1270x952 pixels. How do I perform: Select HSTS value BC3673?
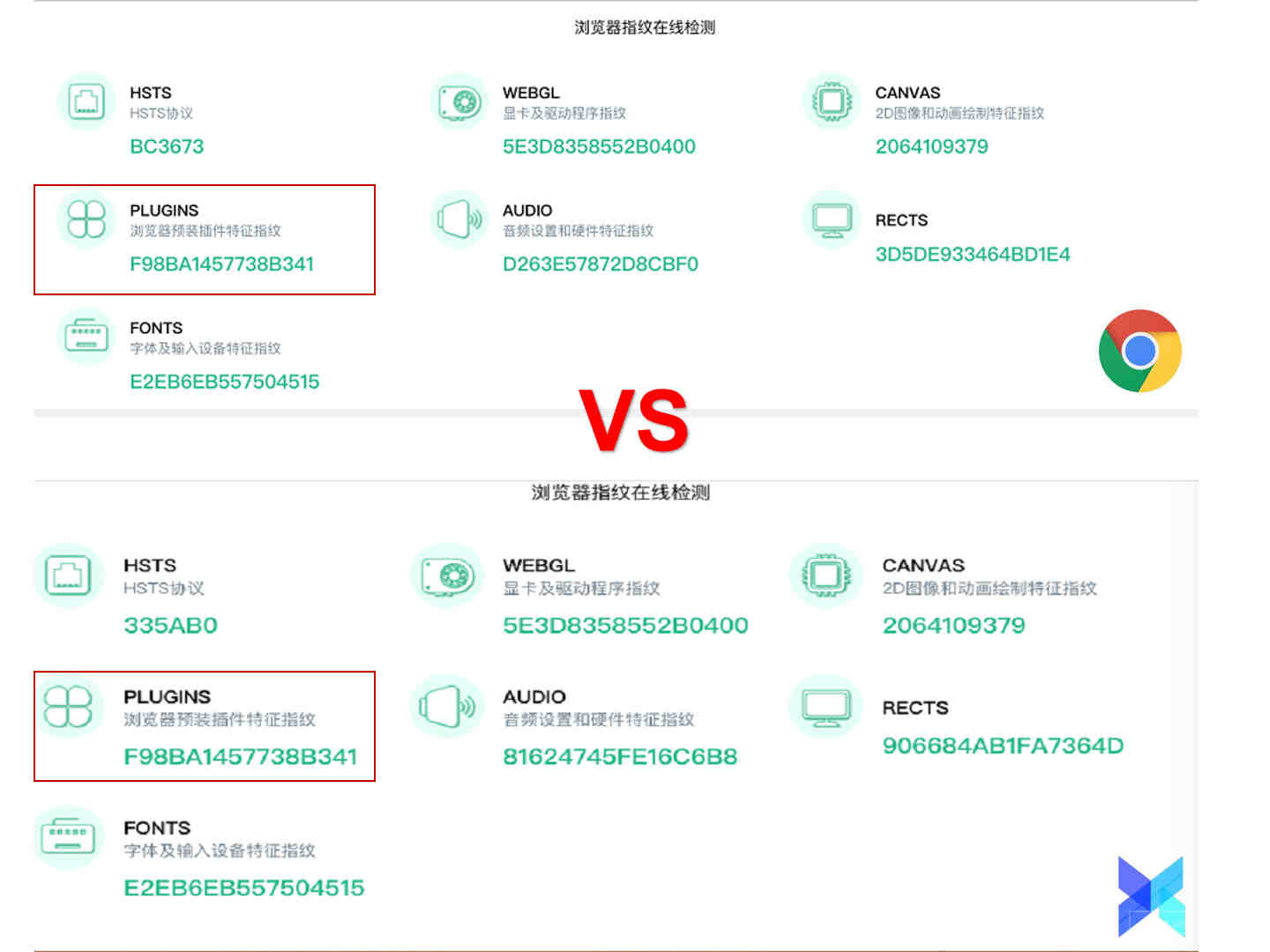(167, 146)
